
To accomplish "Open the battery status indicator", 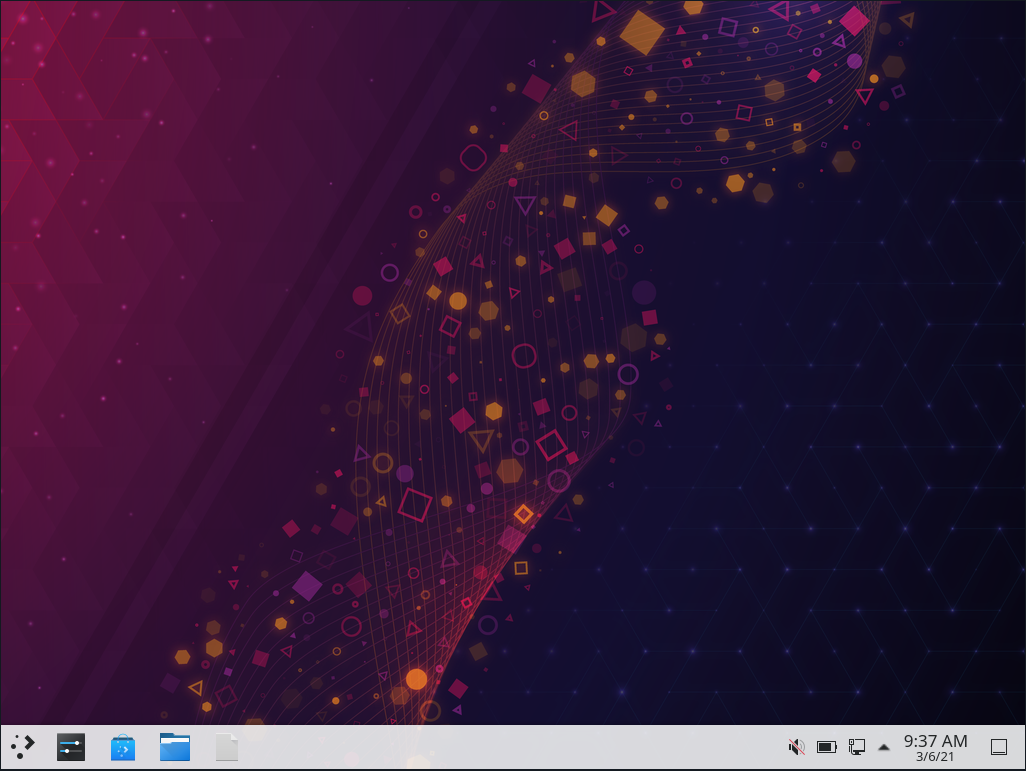I will coord(827,746).
